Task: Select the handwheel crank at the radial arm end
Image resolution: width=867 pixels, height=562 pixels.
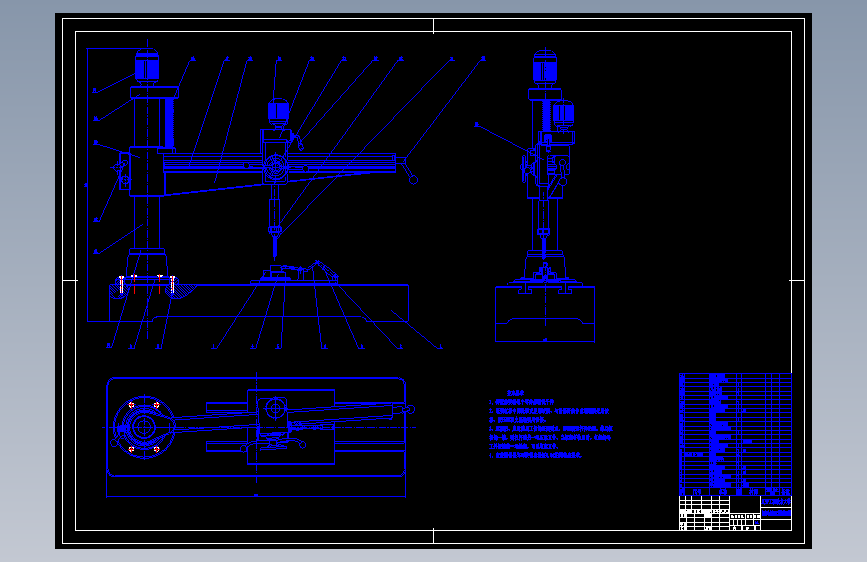Action: click(x=410, y=170)
